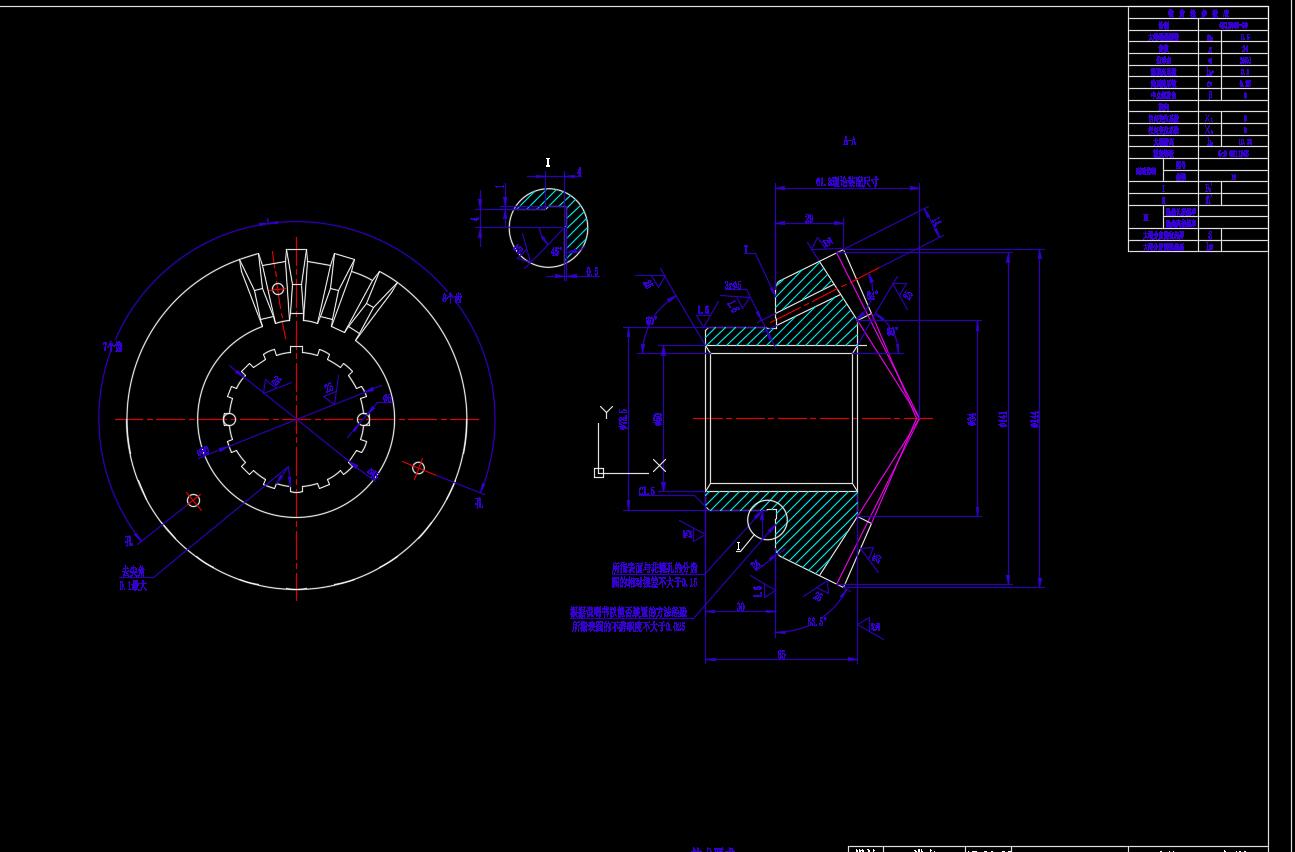1295x852 pixels.
Task: Select the detail circle on section view
Action: point(767,520)
